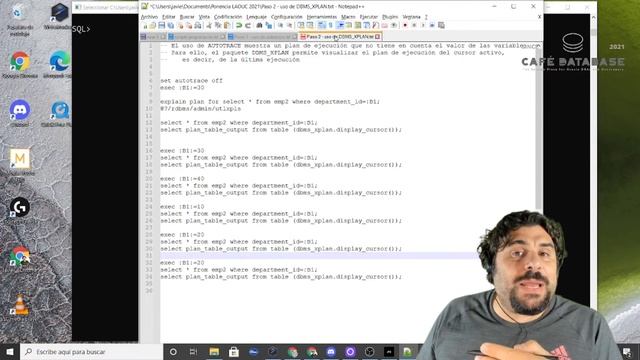Screen dimensions: 640x360
Task: Open the Codificación menu
Action: 228,17
